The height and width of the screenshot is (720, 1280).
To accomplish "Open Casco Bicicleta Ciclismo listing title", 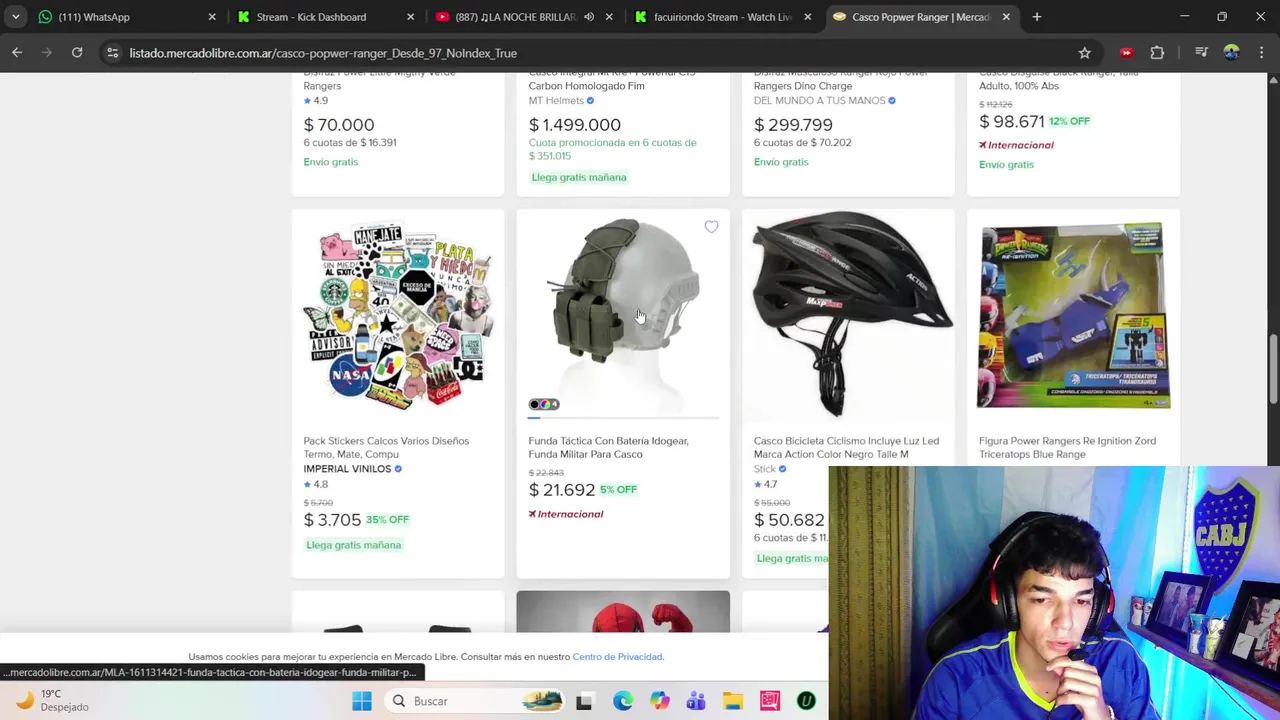I will (846, 447).
